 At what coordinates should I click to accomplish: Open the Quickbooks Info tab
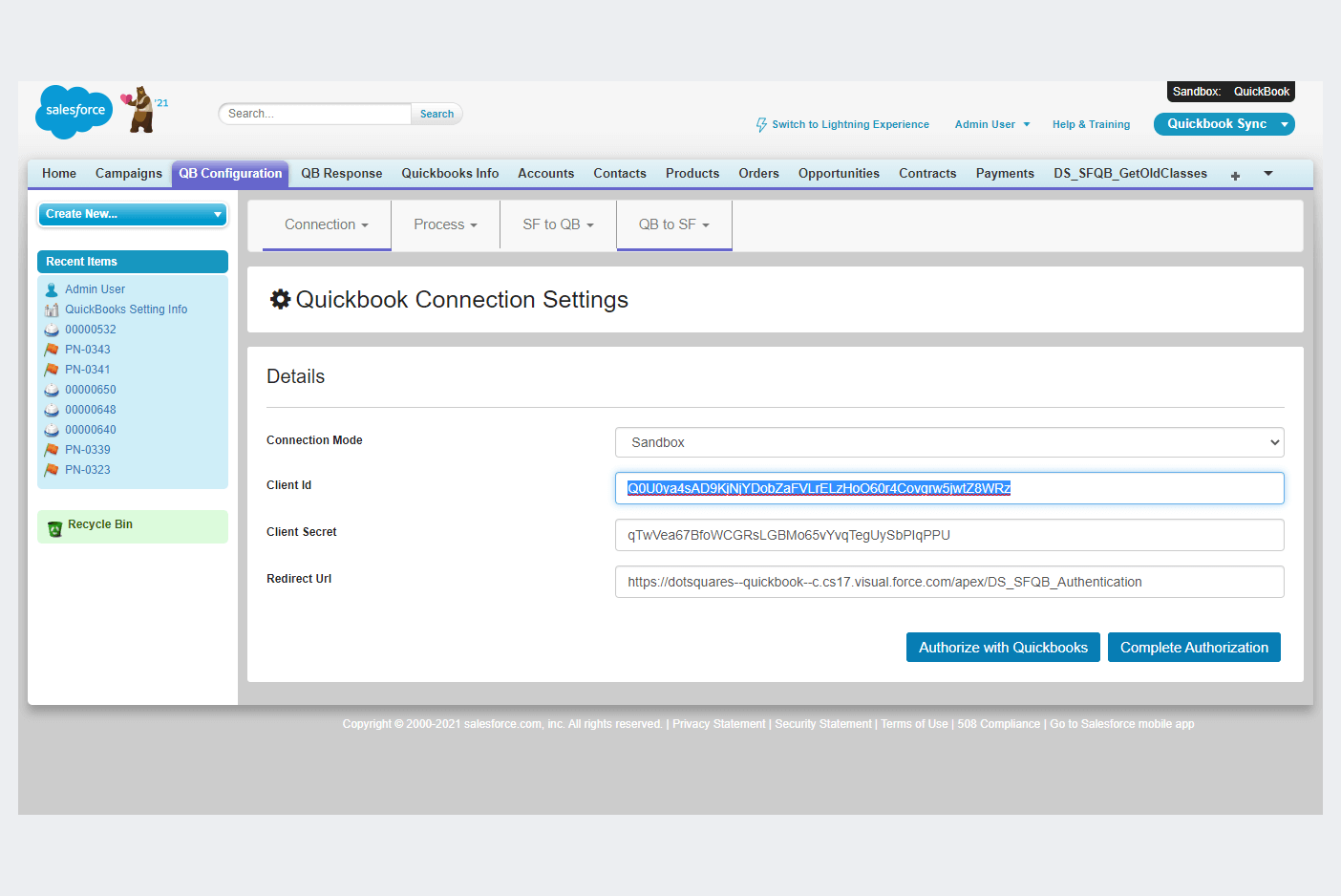point(450,174)
